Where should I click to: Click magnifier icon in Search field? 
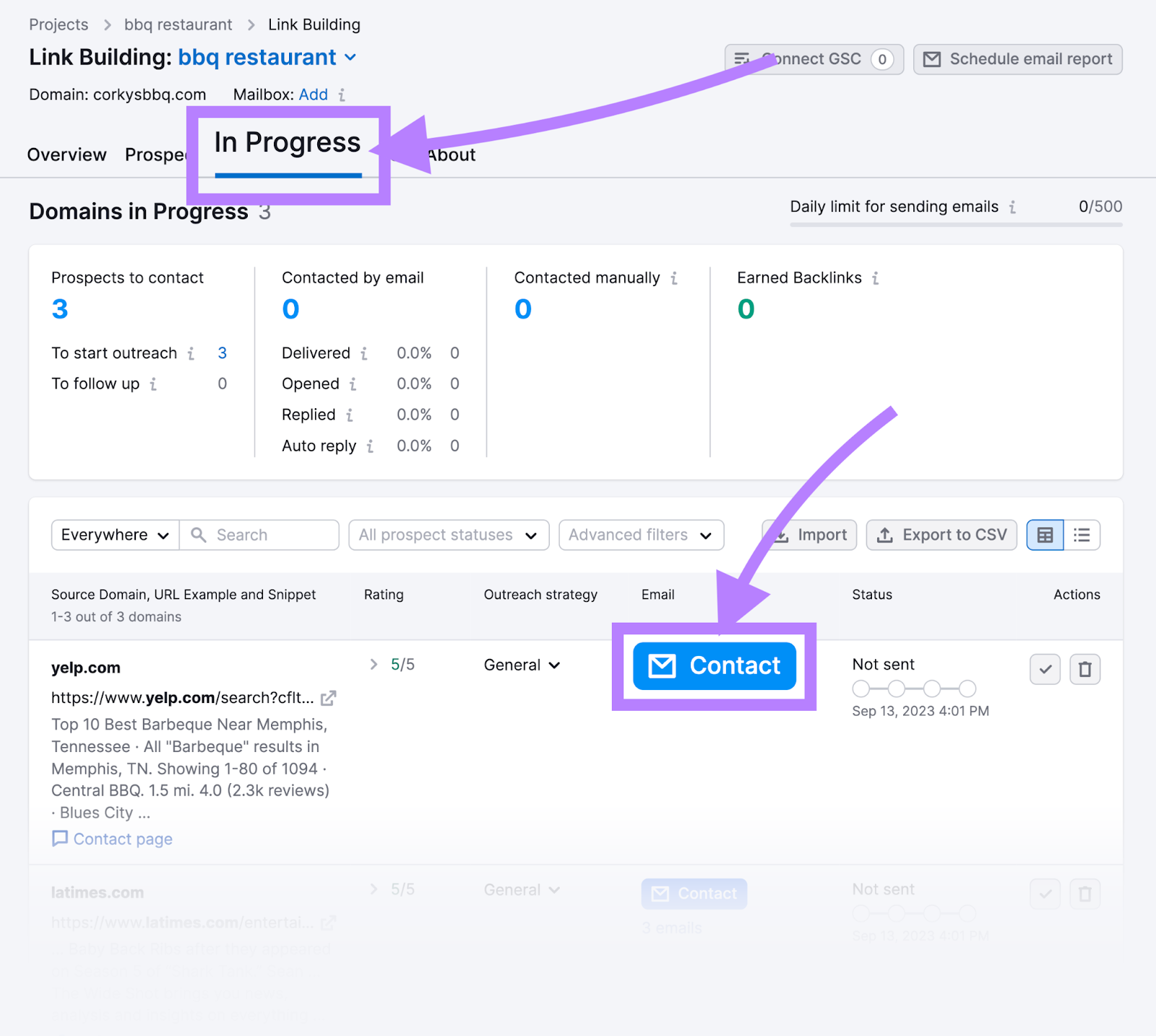coord(198,535)
